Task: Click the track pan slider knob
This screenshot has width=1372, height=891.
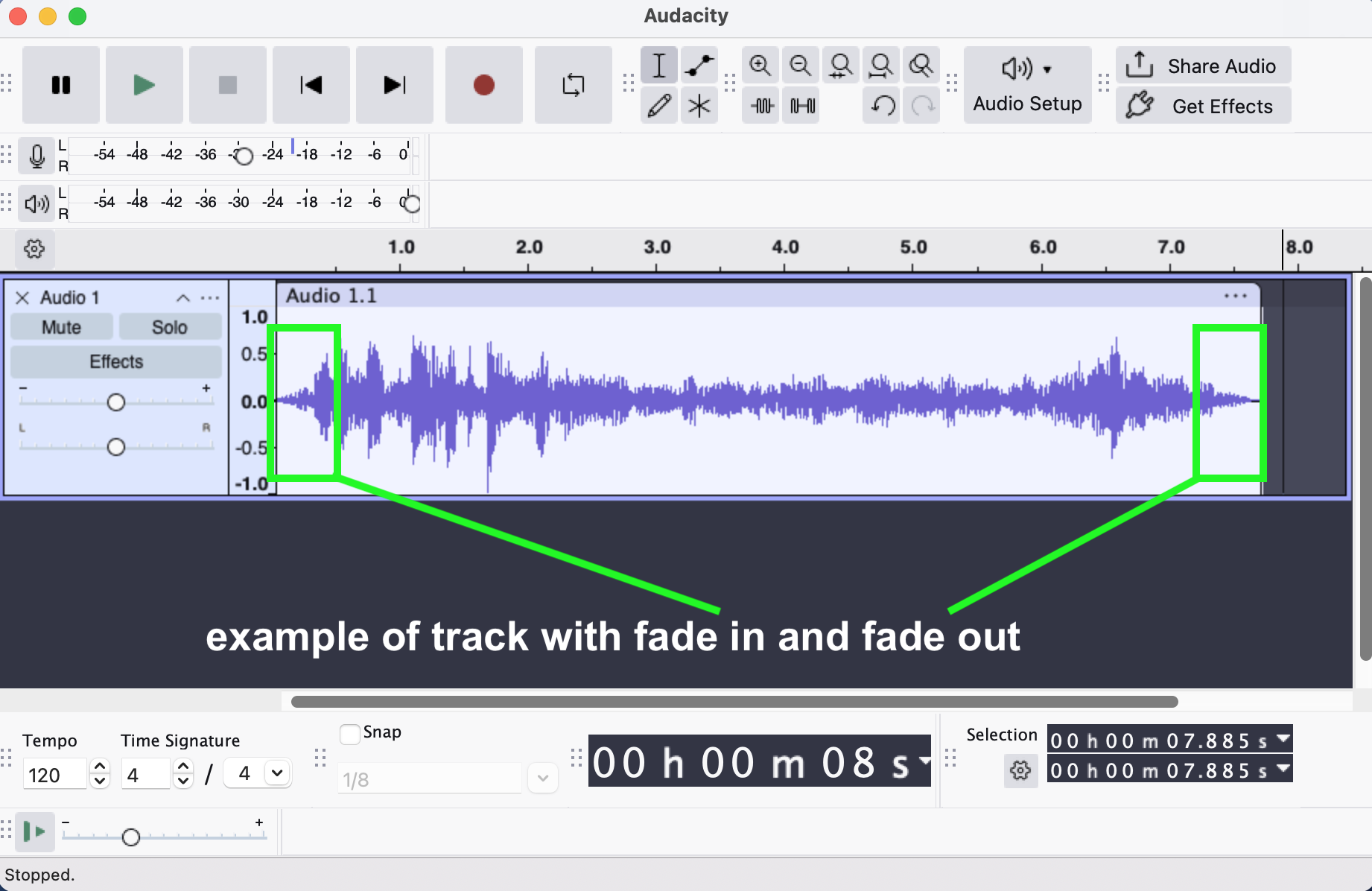Action: click(115, 447)
